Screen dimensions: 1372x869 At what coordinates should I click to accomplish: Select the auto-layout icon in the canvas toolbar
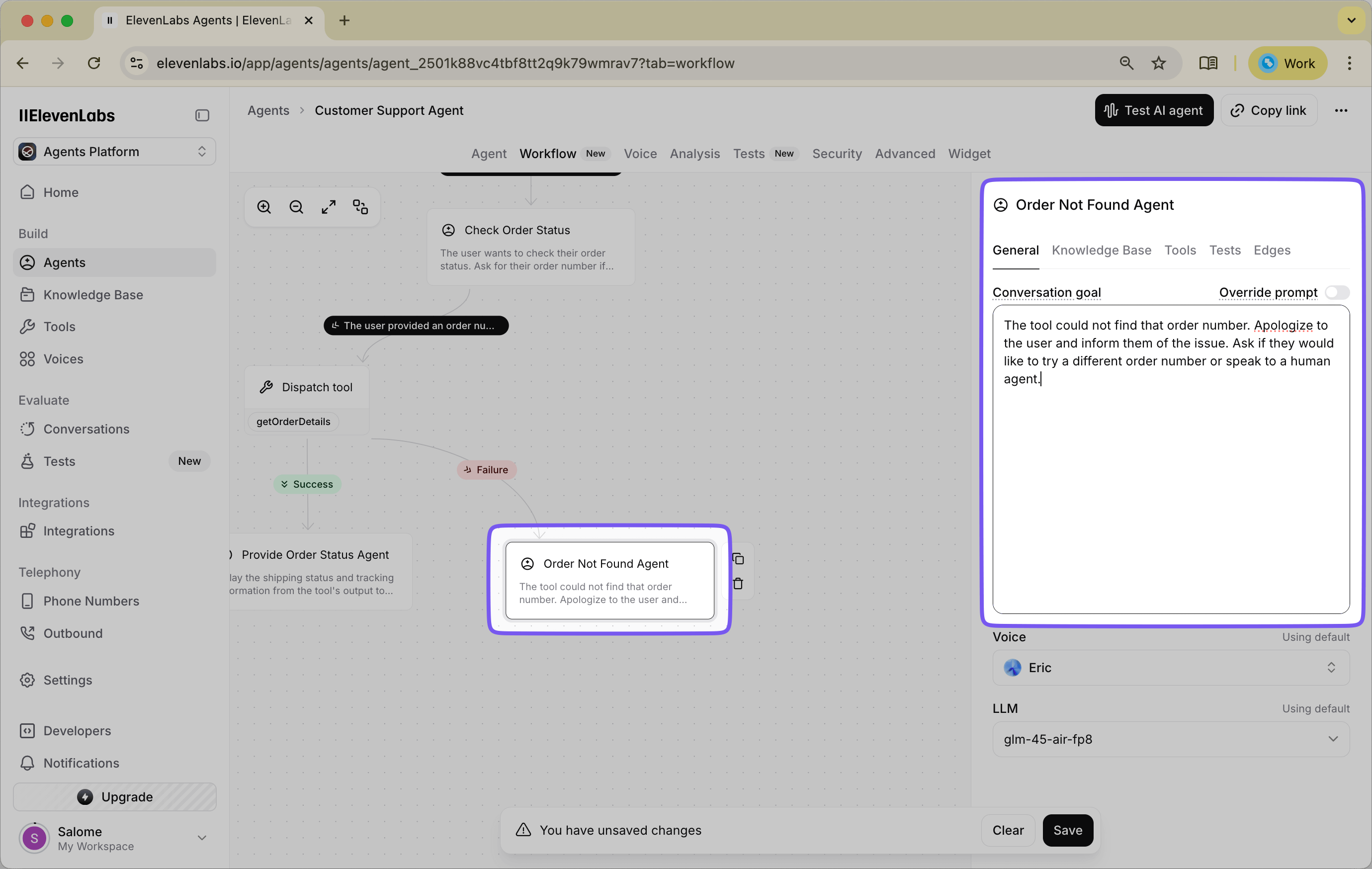(x=360, y=206)
